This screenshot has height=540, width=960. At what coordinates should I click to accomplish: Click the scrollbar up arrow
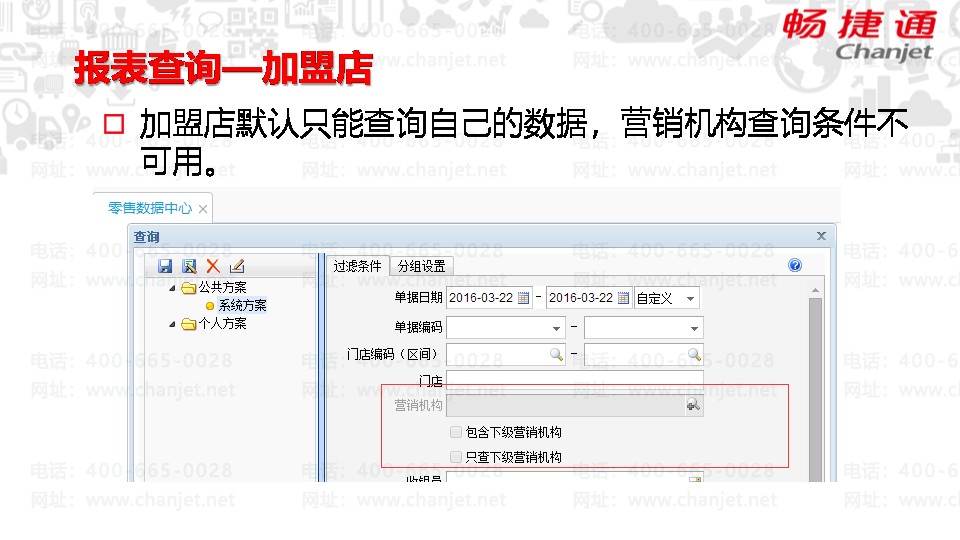[x=815, y=290]
